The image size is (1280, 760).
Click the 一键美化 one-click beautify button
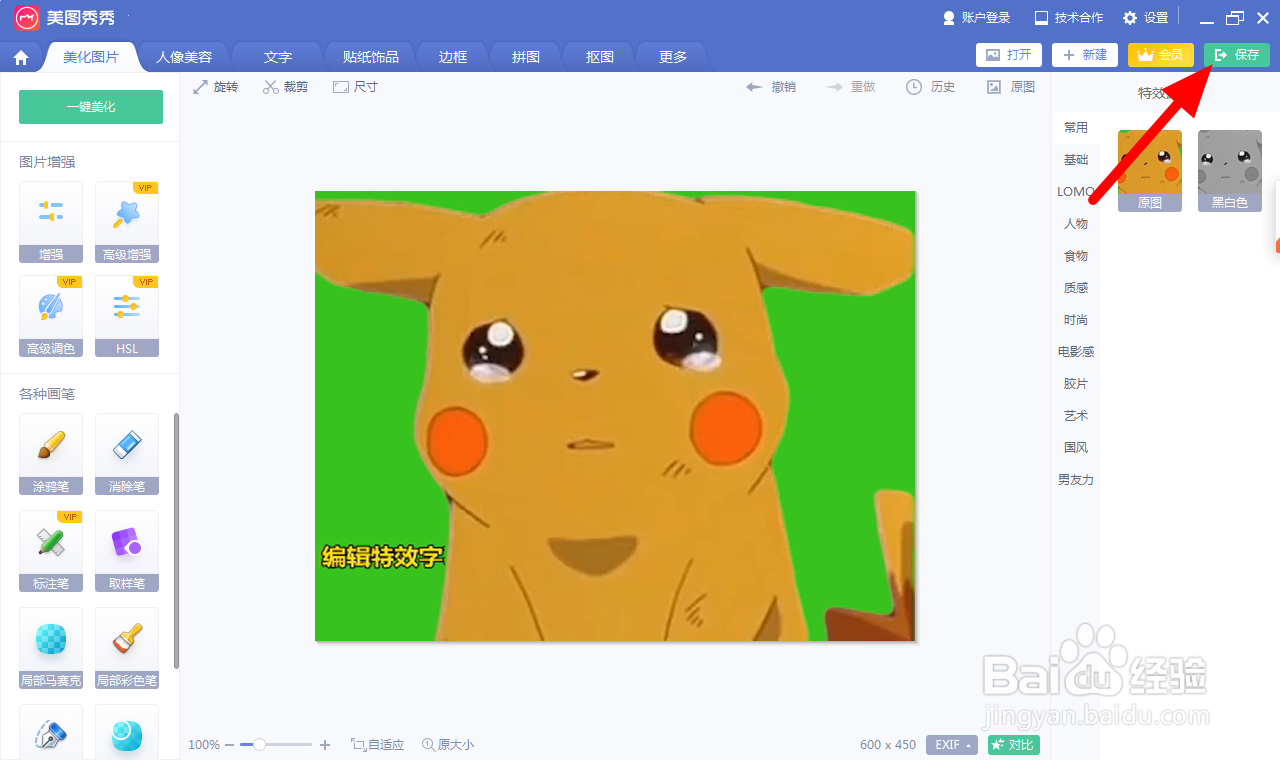90,106
